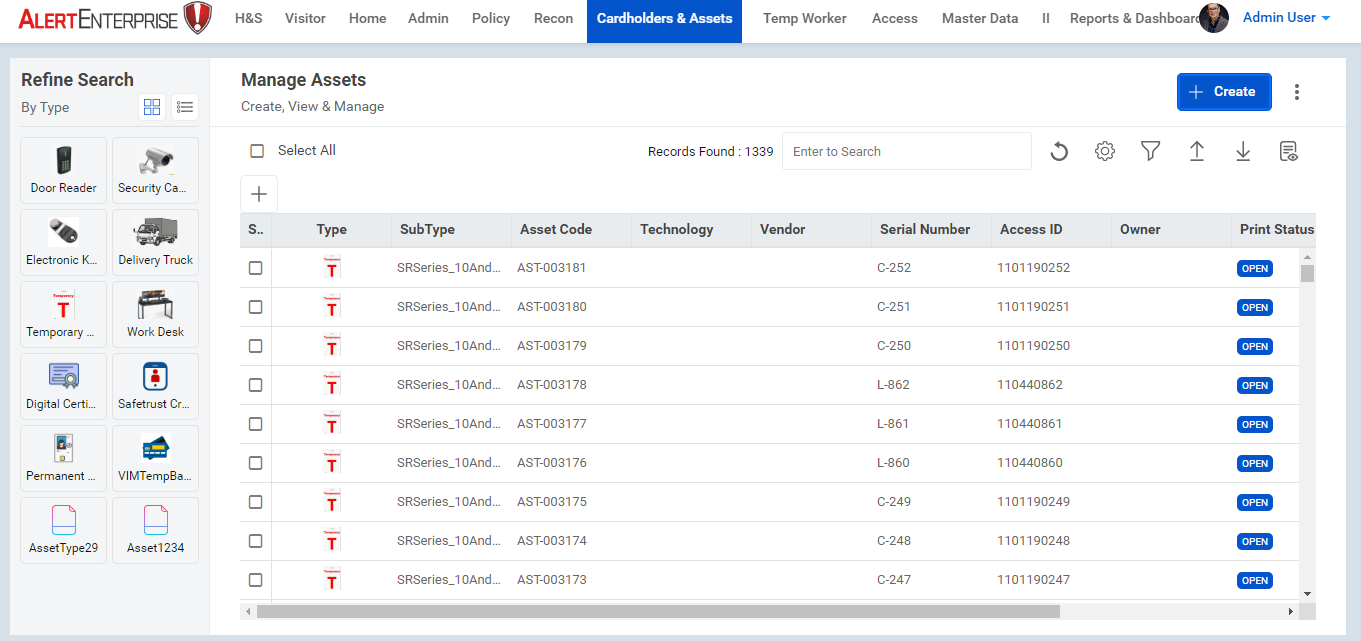The height and width of the screenshot is (641, 1361).
Task: Expand the plus icon above the table
Action: coord(259,194)
